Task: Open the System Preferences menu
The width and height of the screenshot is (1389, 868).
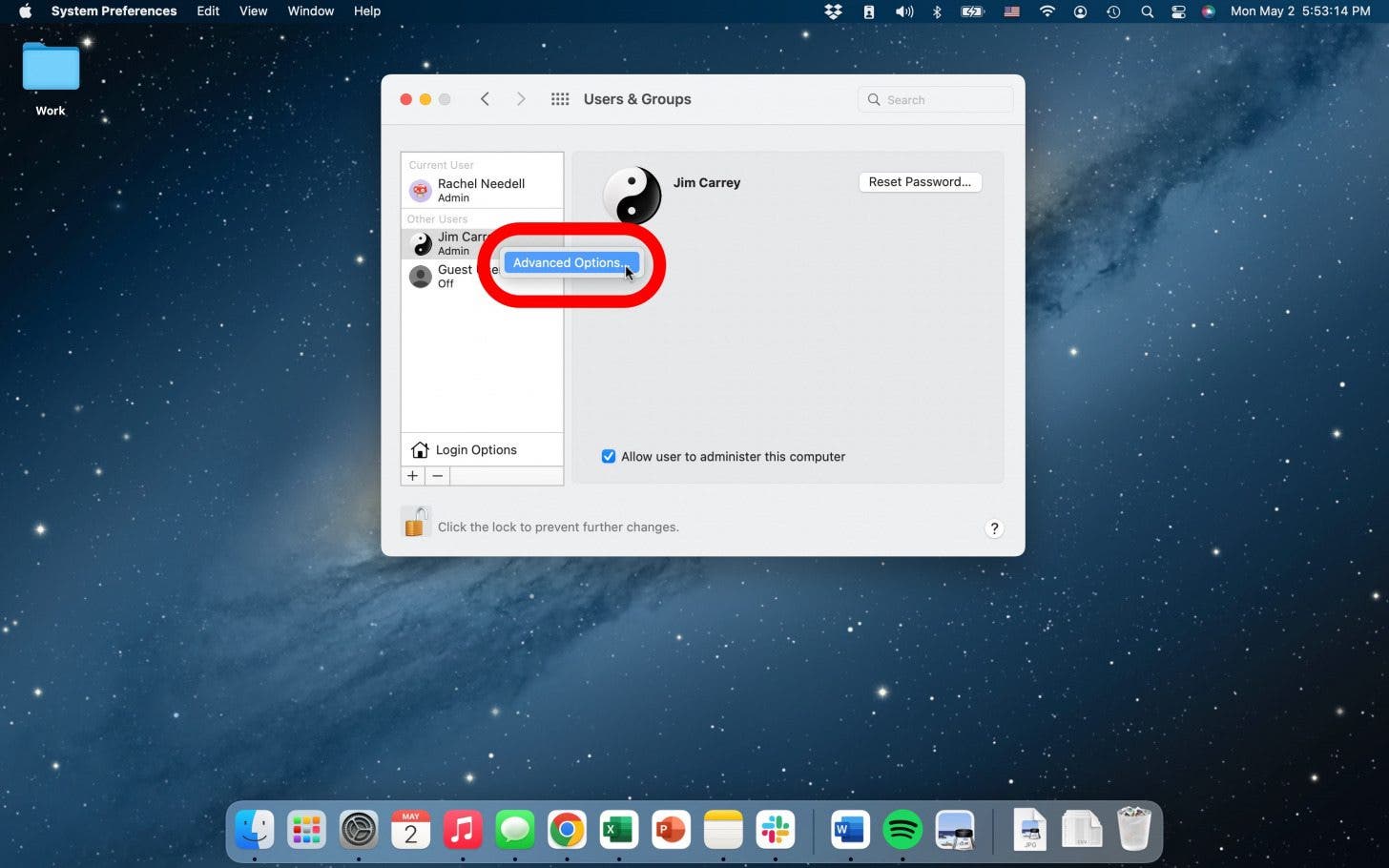Action: pos(114,11)
